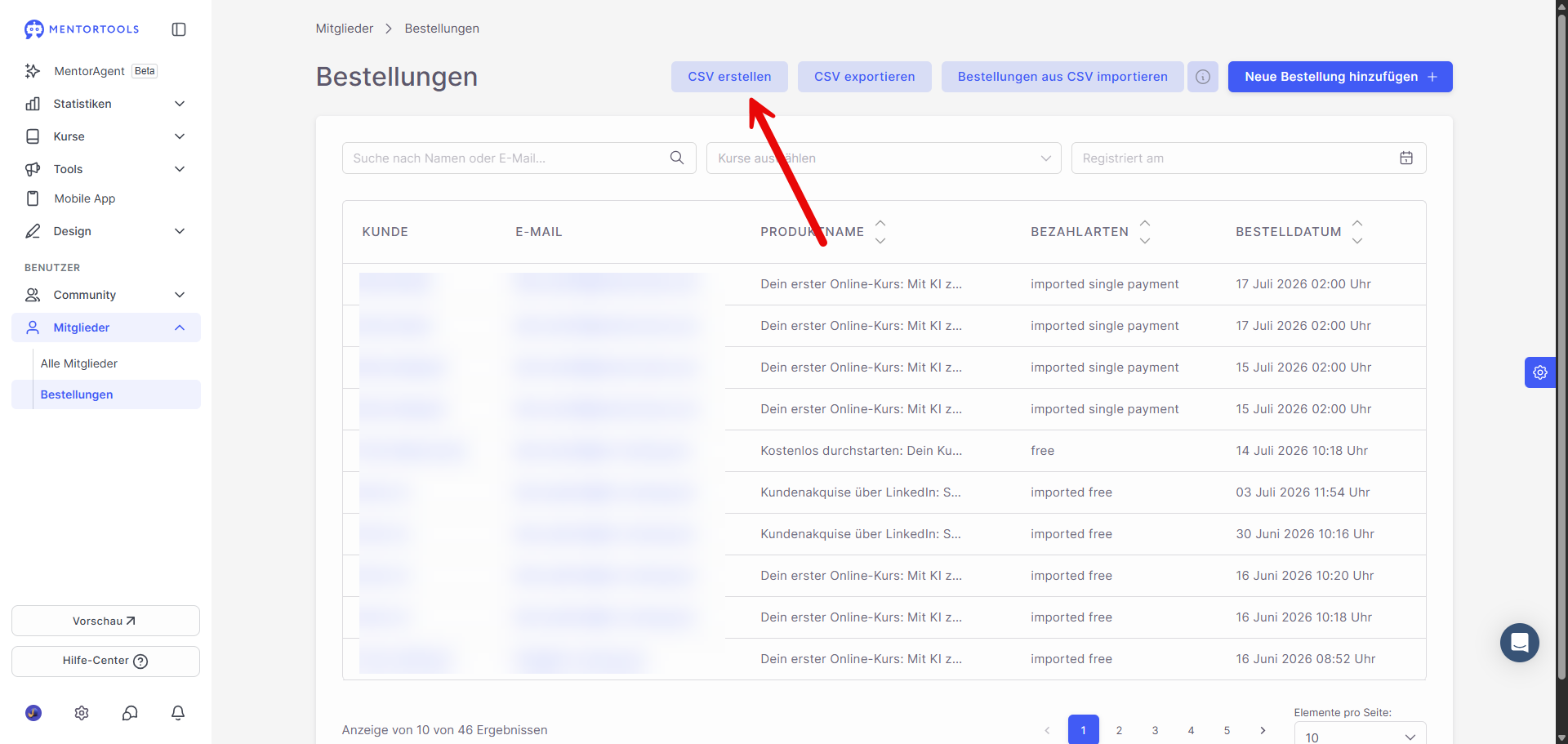Show CSV import info icon

click(x=1203, y=77)
